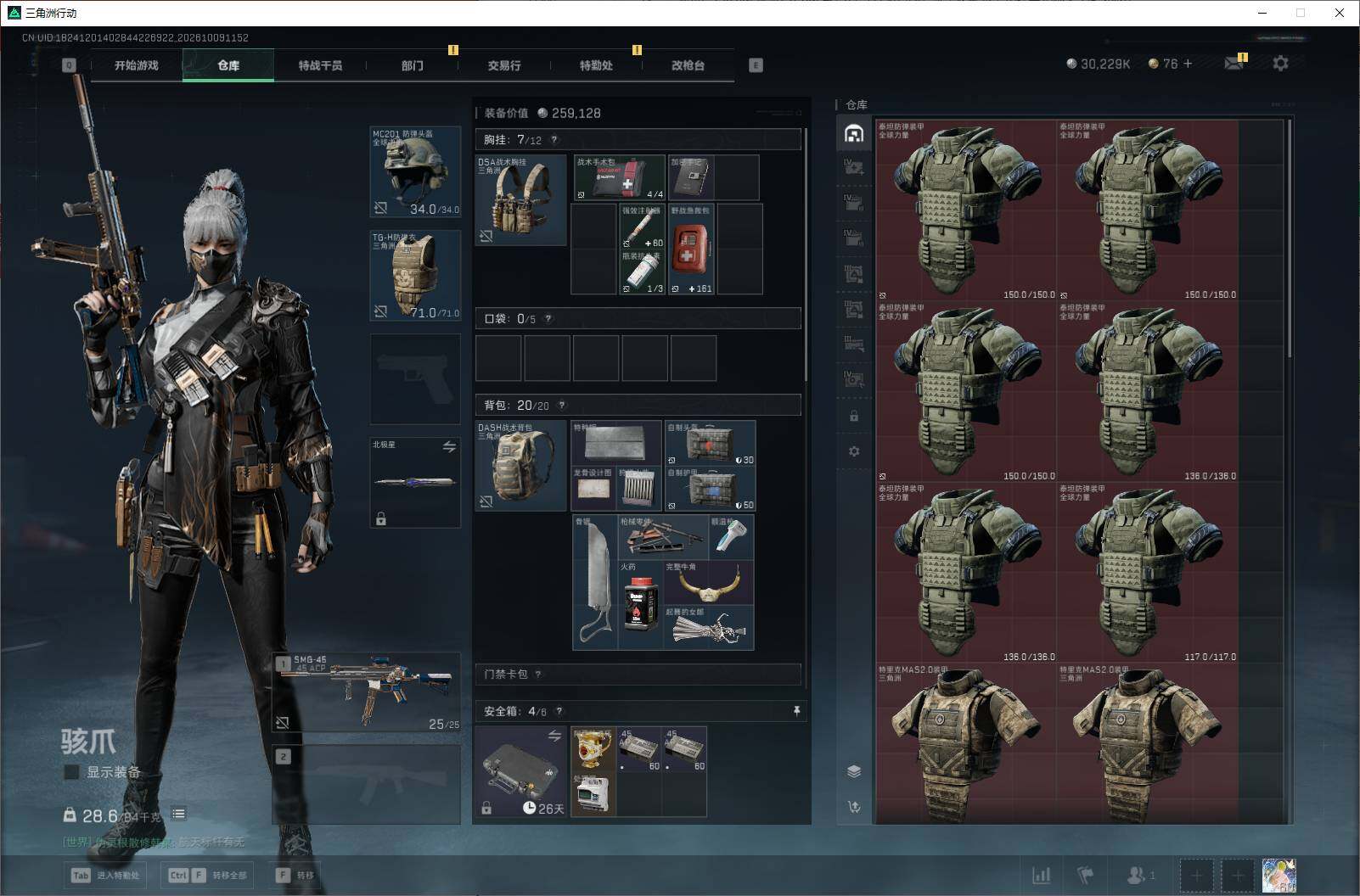The image size is (1360, 896).
Task: Click the stacked layers icon in stash sidebar
Action: click(x=854, y=771)
